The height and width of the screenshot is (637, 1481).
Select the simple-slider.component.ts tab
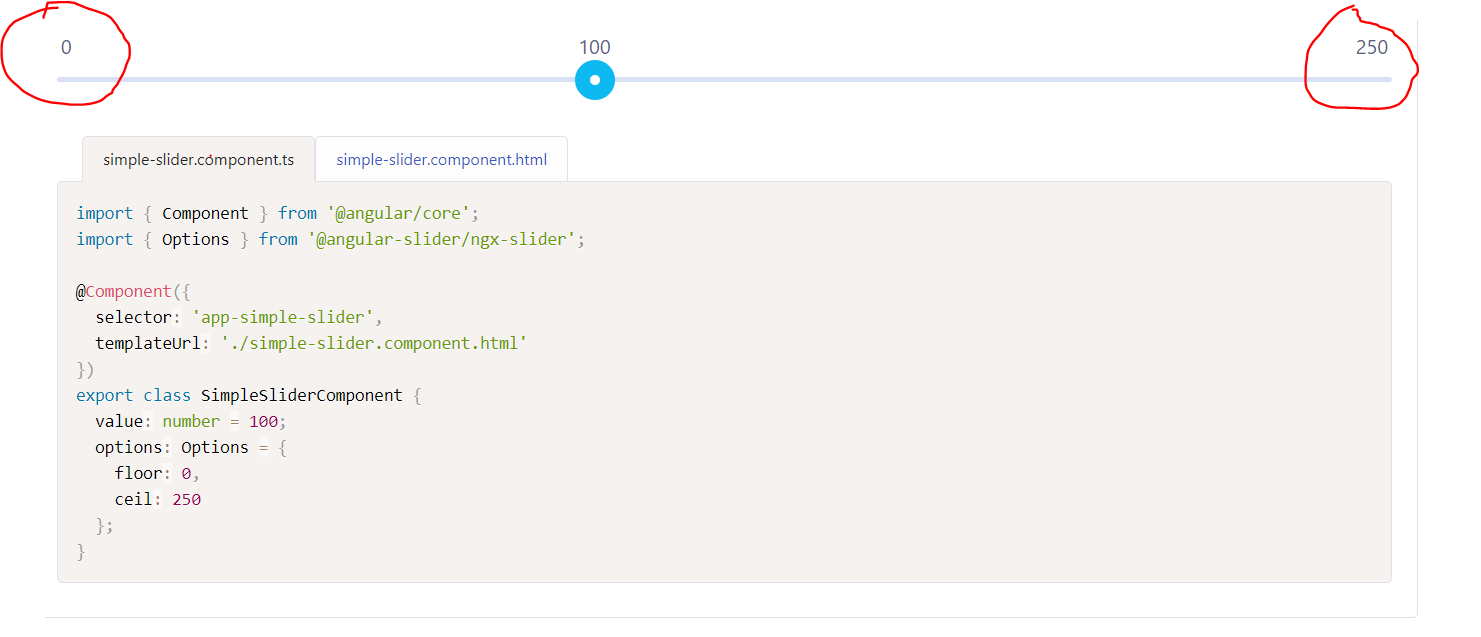coord(197,159)
